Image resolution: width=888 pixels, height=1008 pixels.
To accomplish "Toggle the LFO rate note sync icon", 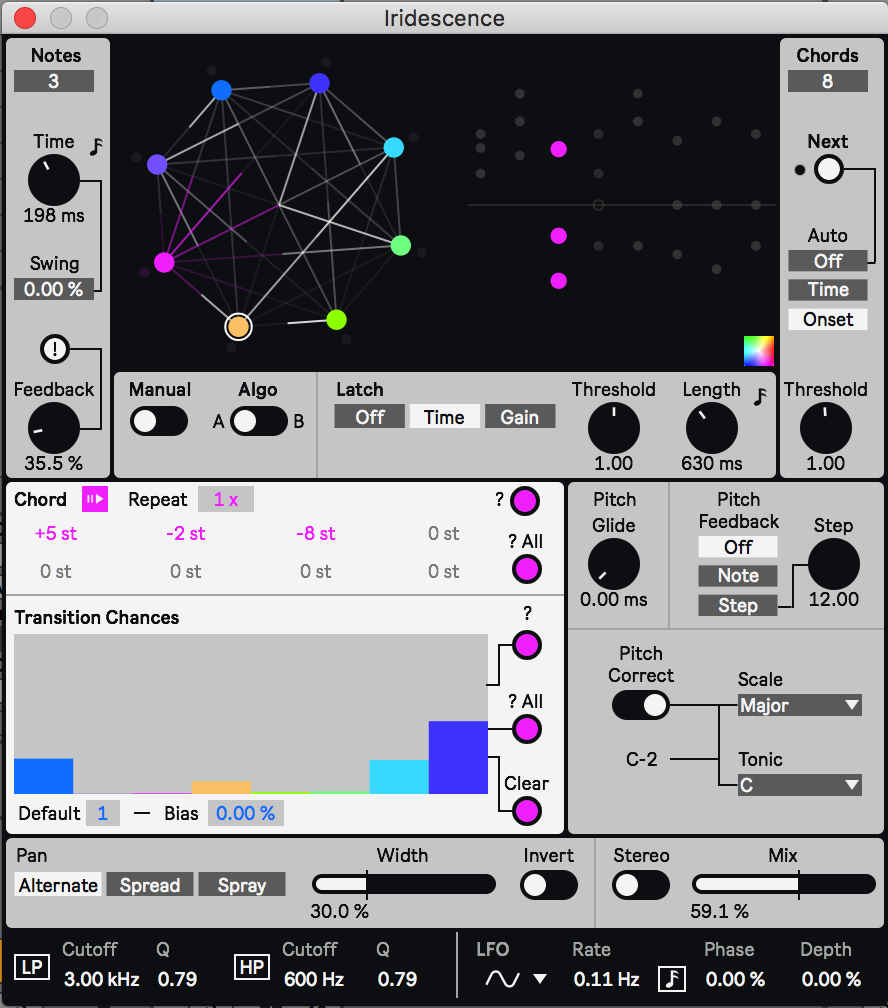I will tap(672, 978).
